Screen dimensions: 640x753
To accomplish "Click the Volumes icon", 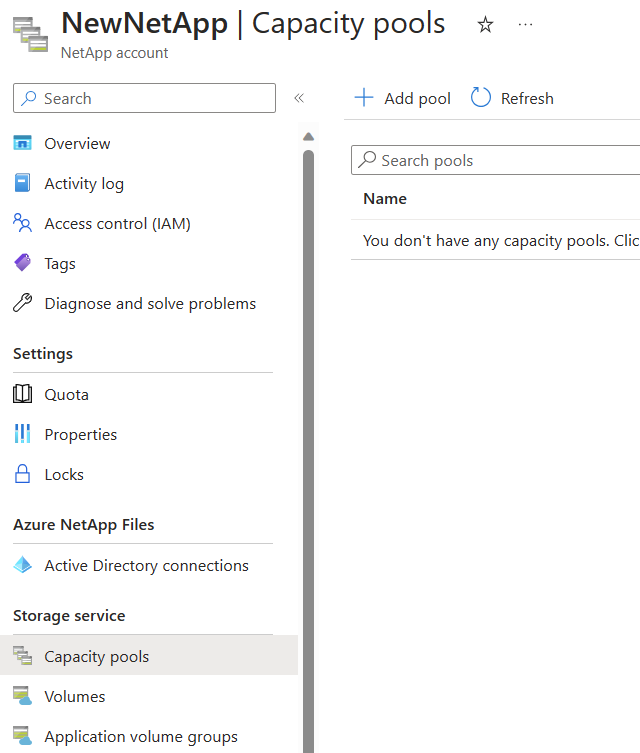I will point(23,696).
